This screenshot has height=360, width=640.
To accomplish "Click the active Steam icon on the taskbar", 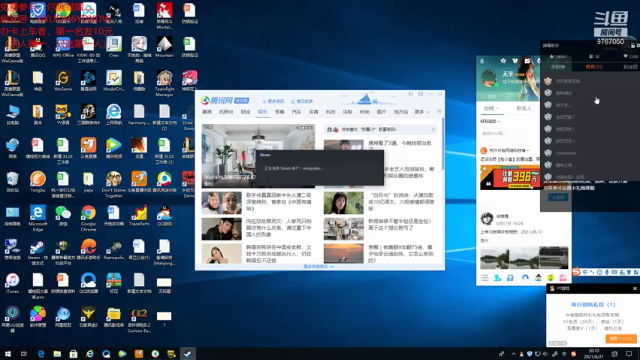I will pos(187,353).
